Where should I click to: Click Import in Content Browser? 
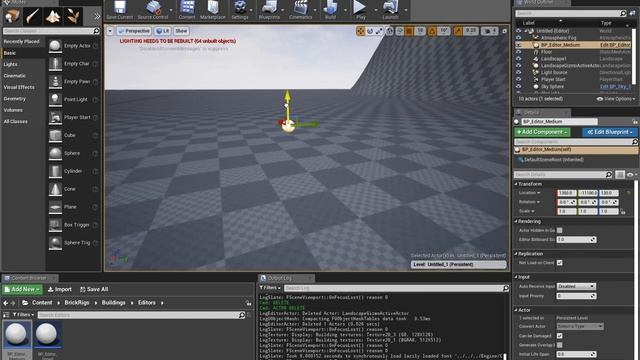(60, 289)
